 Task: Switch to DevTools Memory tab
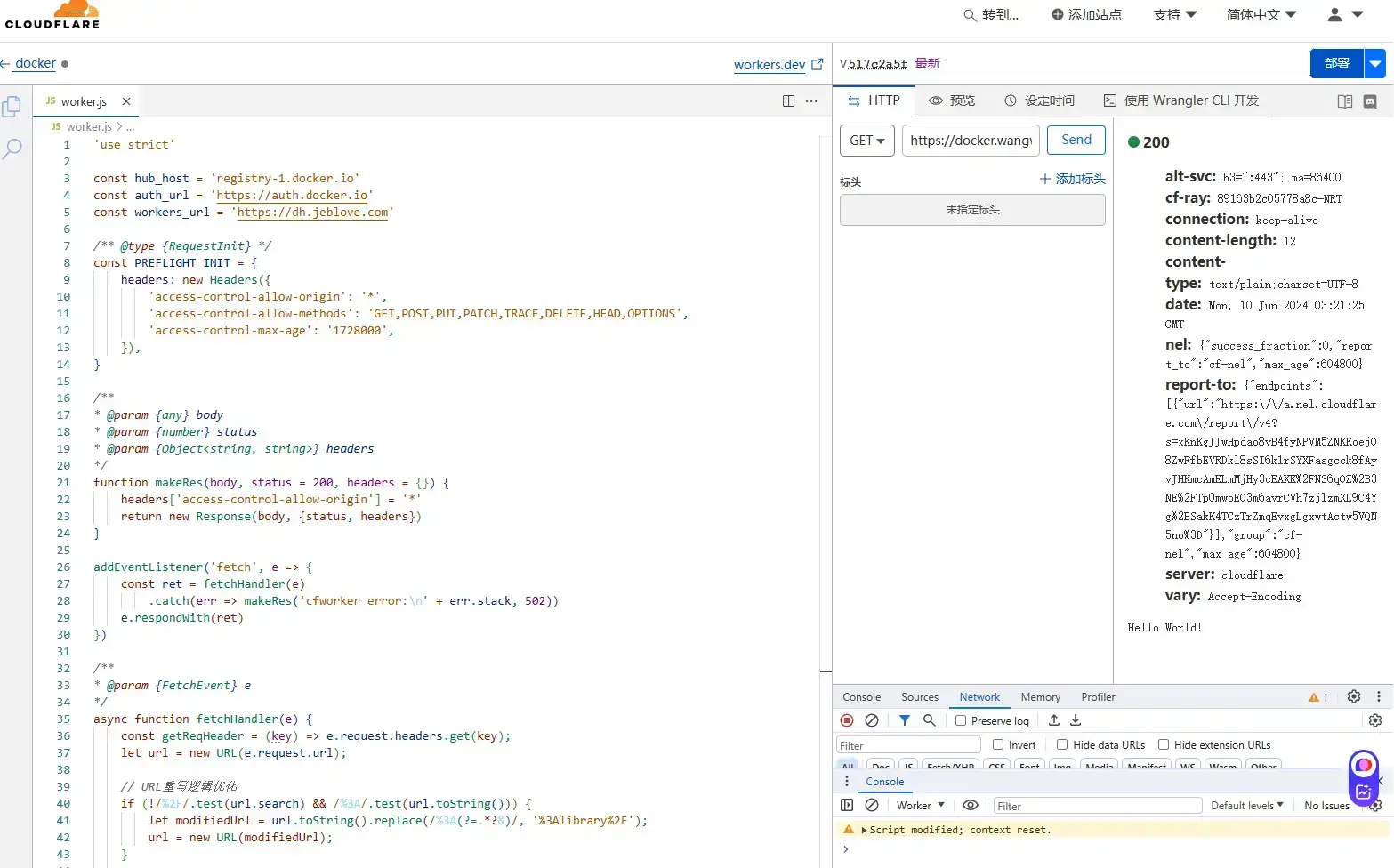pyautogui.click(x=1041, y=697)
